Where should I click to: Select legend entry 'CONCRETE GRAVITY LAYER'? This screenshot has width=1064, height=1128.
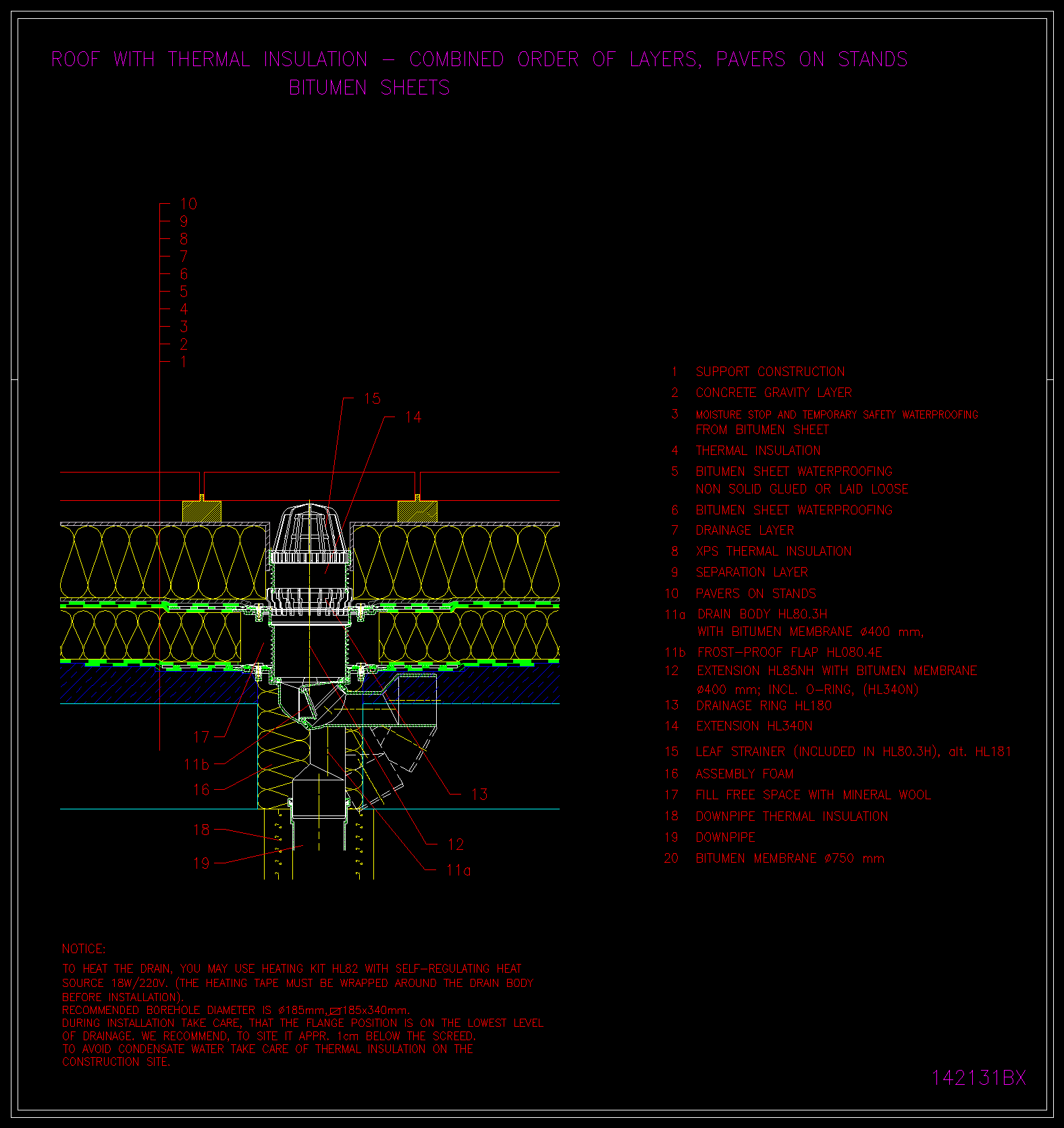[x=774, y=393]
